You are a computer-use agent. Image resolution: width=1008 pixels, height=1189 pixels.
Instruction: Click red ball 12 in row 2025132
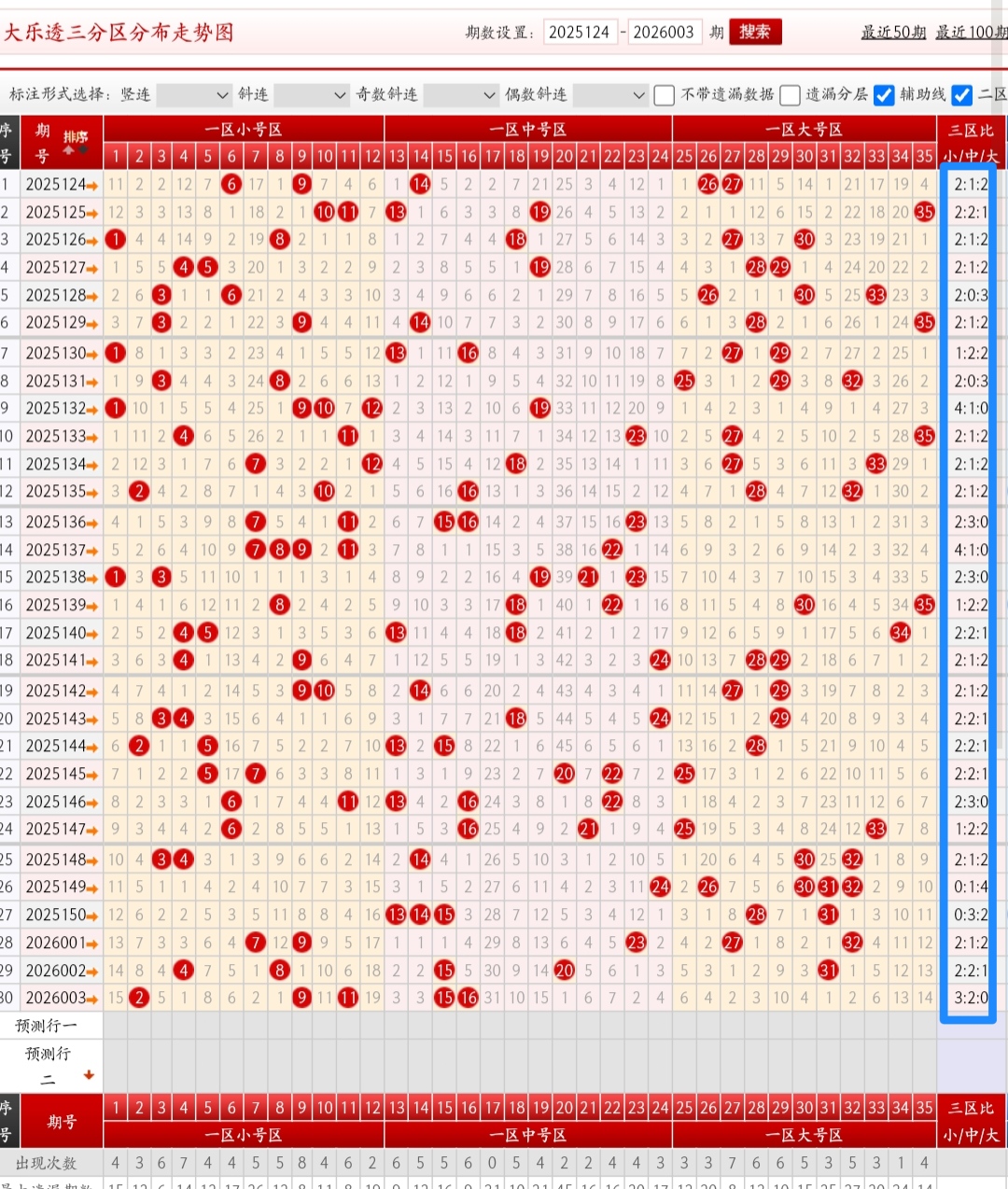(x=372, y=409)
